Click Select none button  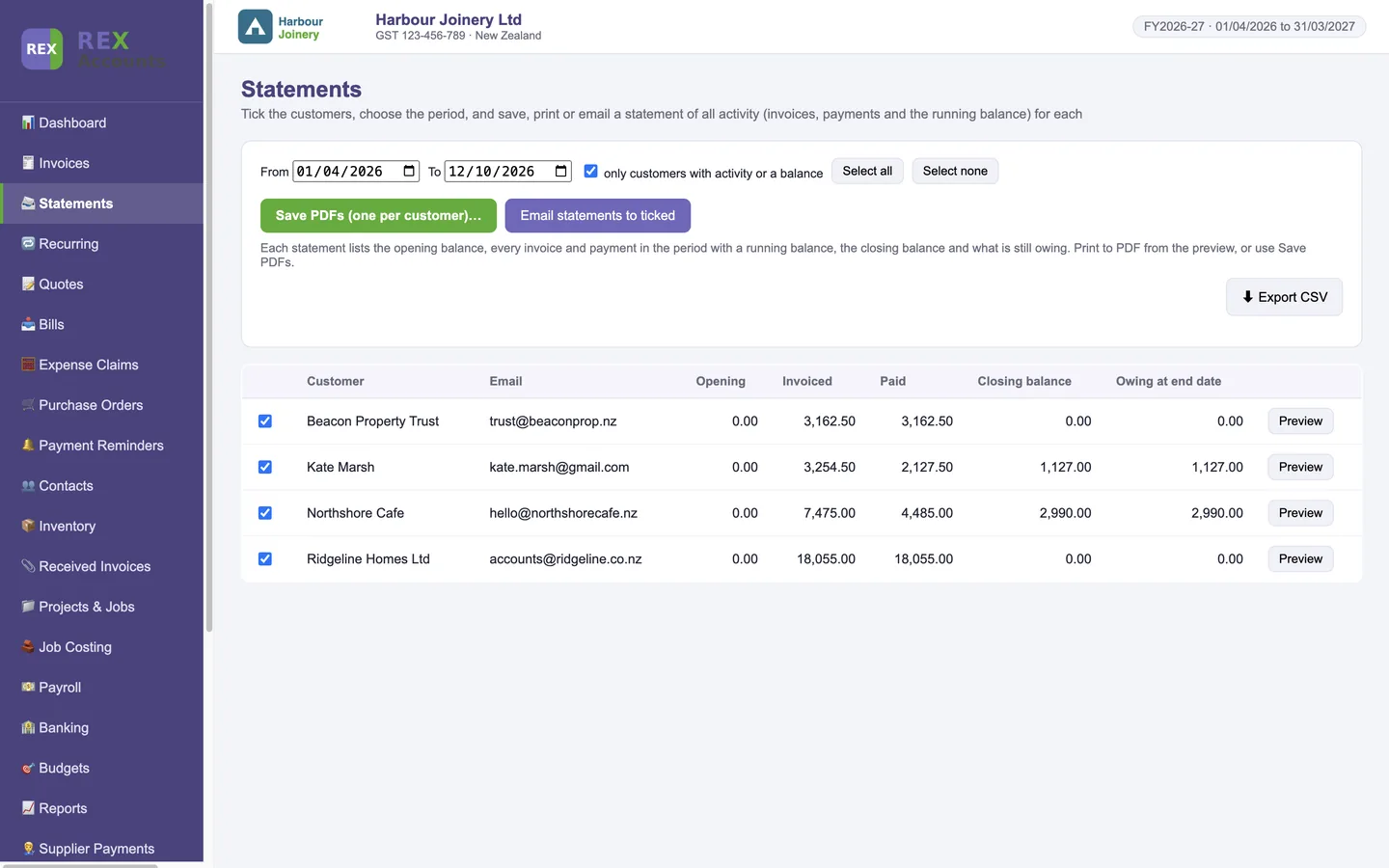pos(955,171)
